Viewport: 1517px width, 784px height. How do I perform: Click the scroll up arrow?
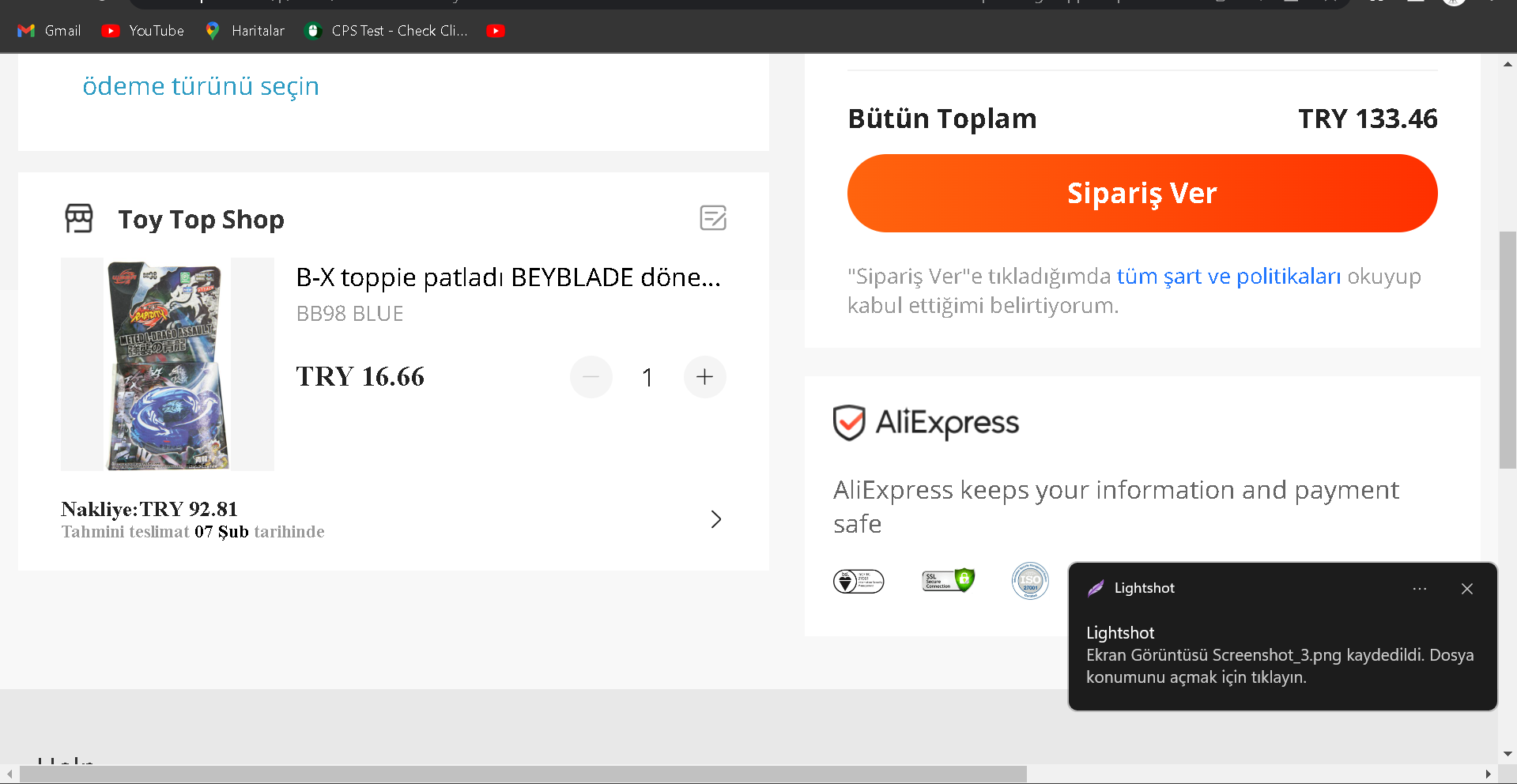tap(1508, 64)
